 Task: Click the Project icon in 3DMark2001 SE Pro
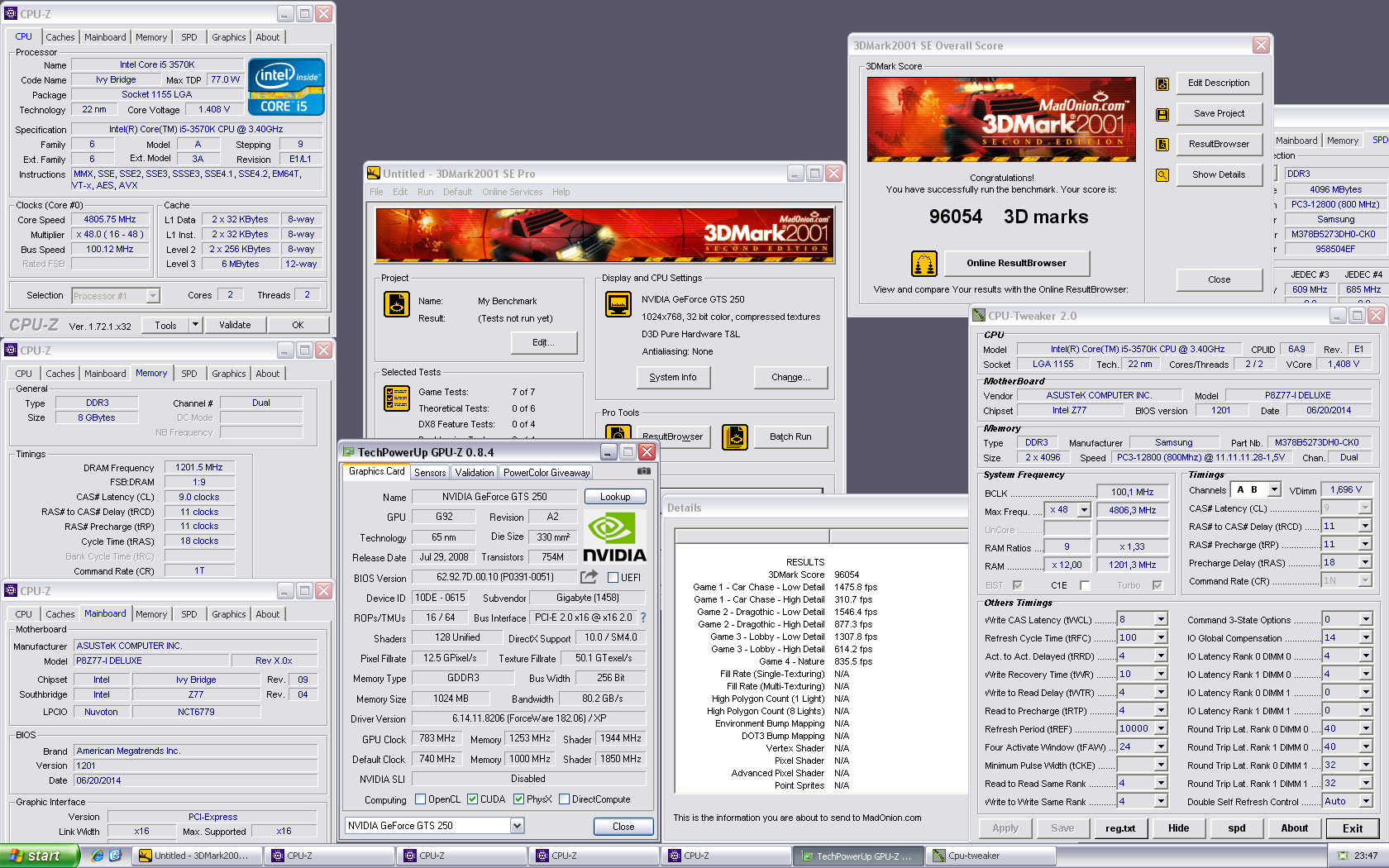(x=397, y=304)
